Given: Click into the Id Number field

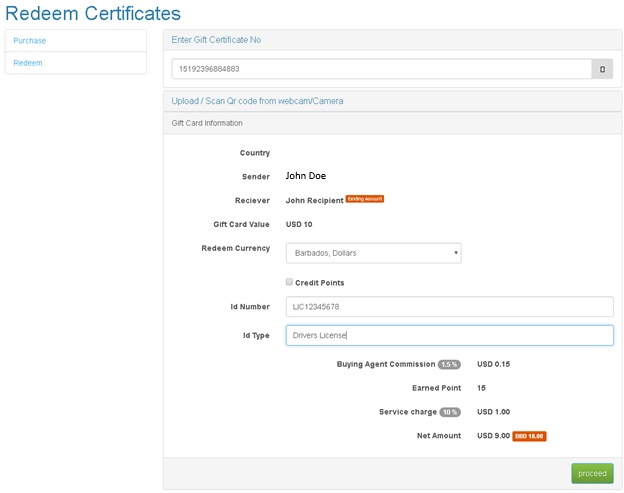Looking at the screenshot, I should [x=449, y=307].
